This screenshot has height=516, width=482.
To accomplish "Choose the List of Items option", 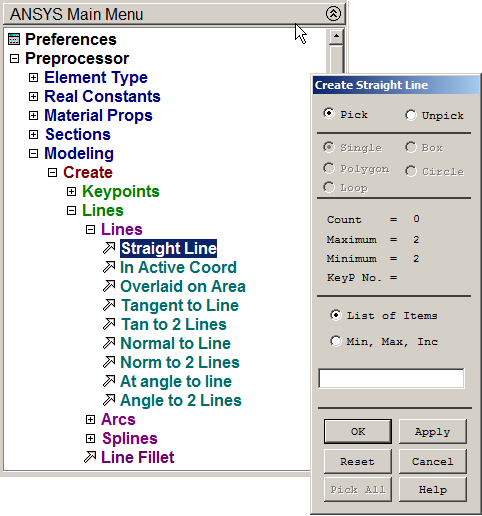I will pyautogui.click(x=336, y=315).
